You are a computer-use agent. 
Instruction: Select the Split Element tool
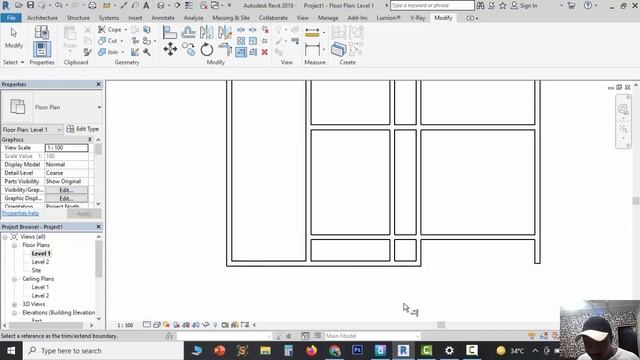pyautogui.click(x=241, y=30)
